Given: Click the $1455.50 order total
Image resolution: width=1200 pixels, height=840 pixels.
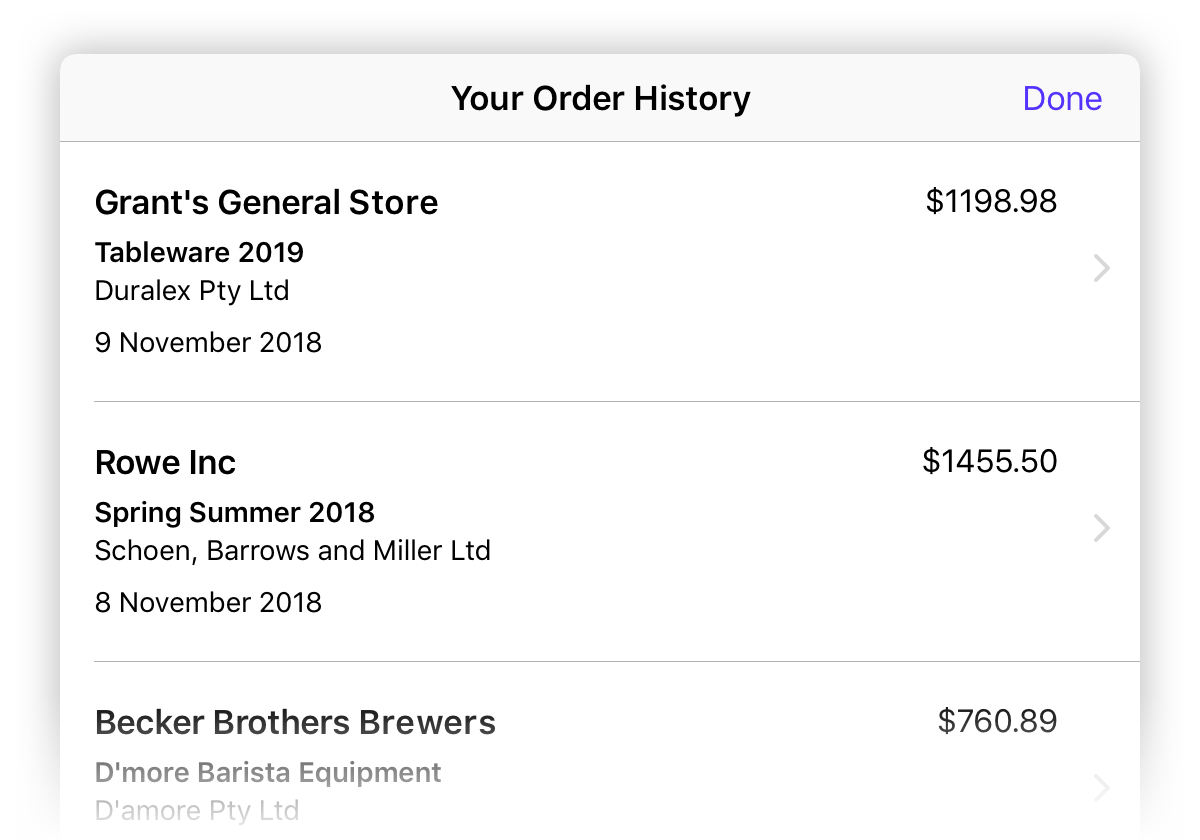Looking at the screenshot, I should tap(990, 461).
